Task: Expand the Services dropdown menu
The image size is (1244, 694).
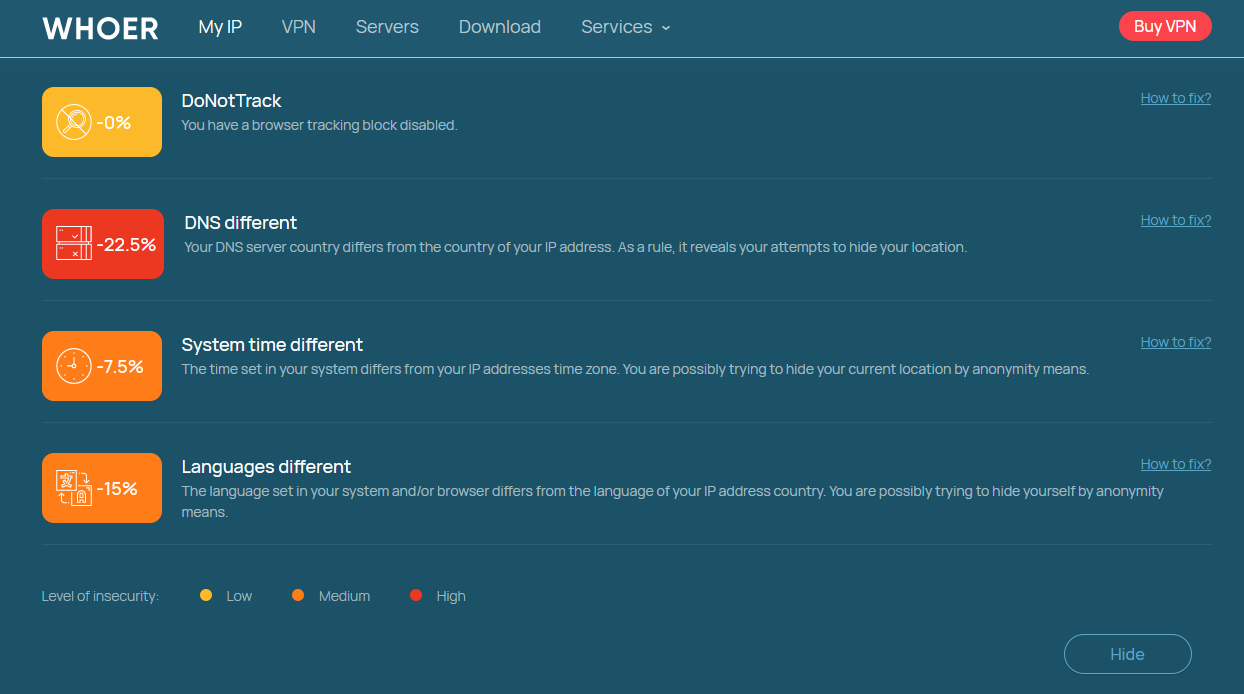Action: 626,27
